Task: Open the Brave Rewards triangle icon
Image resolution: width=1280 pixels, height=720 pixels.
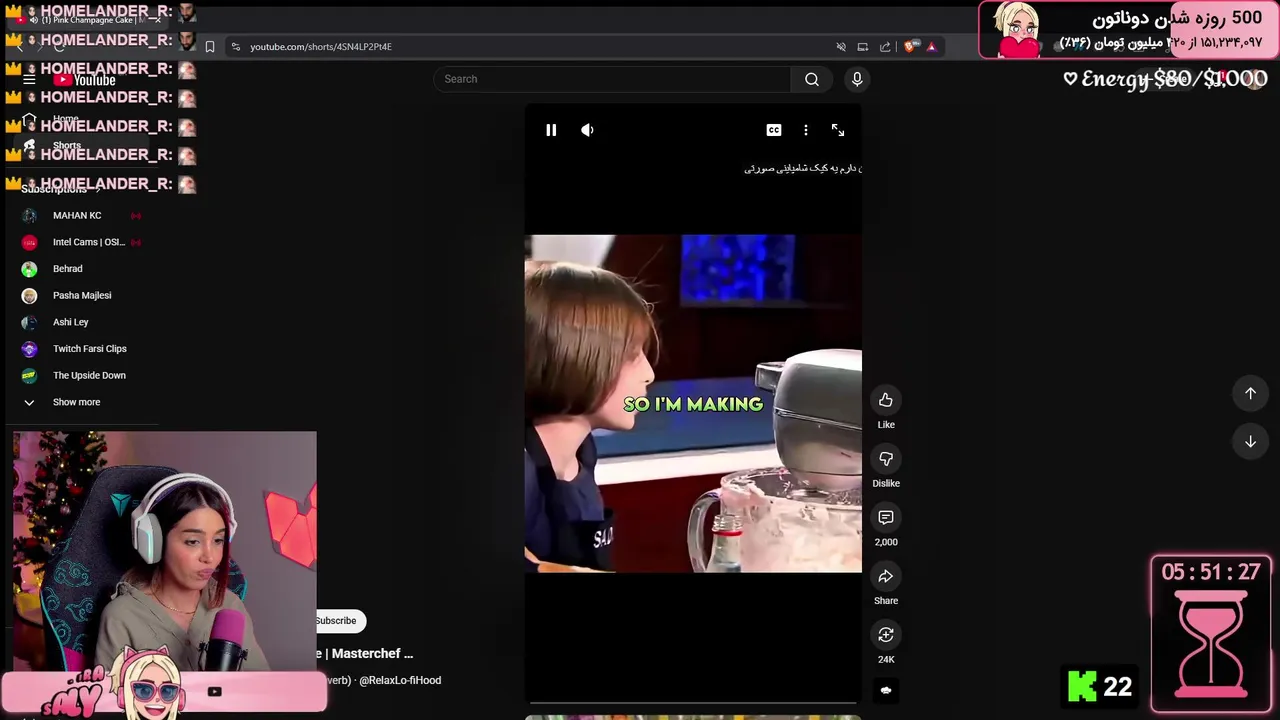Action: coord(931,47)
